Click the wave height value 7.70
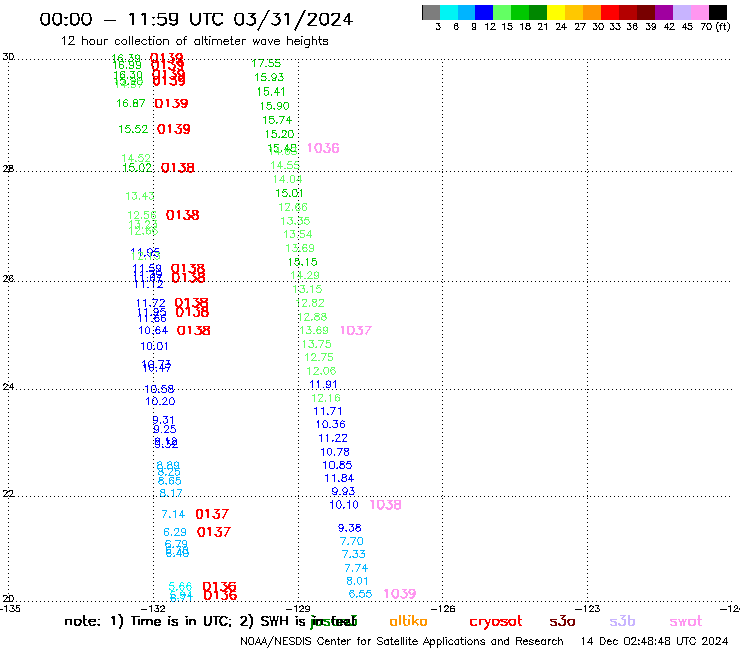The width and height of the screenshot is (740, 650). click(x=352, y=541)
